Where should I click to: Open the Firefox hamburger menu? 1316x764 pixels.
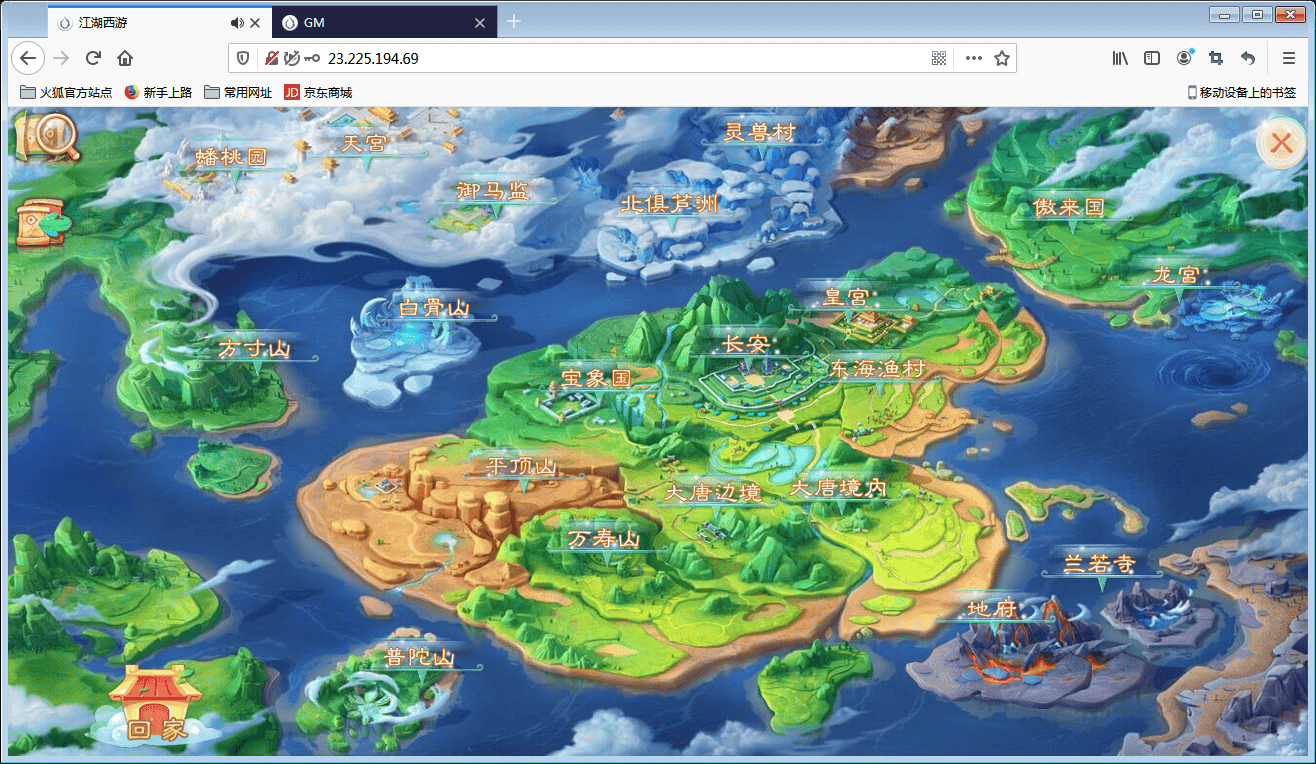(1289, 58)
